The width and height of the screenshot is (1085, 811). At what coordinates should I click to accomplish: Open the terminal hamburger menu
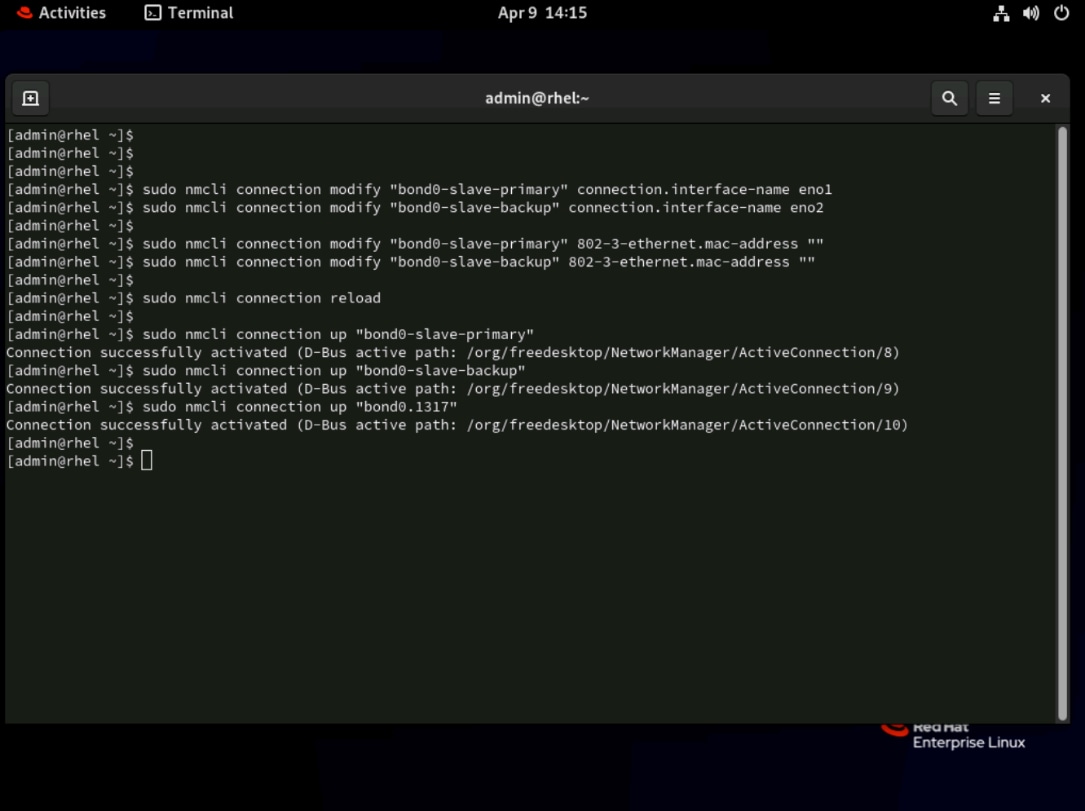click(x=994, y=98)
